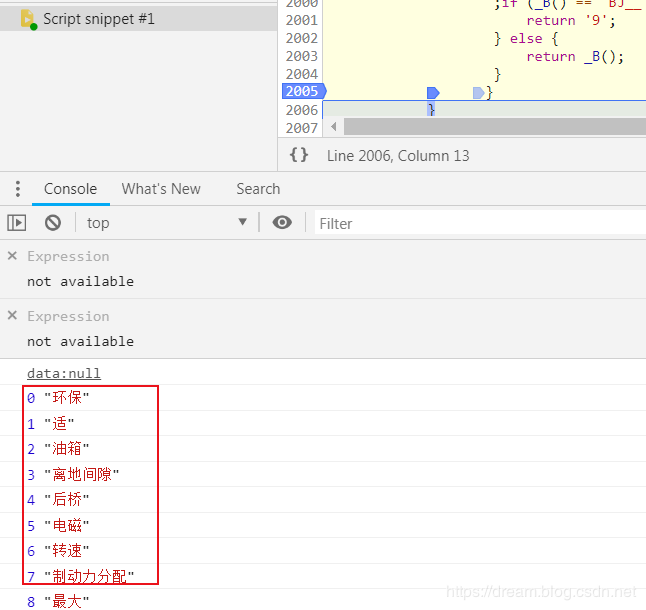Click the return '9'; code line
Screen dimensions: 646x610
(571, 20)
